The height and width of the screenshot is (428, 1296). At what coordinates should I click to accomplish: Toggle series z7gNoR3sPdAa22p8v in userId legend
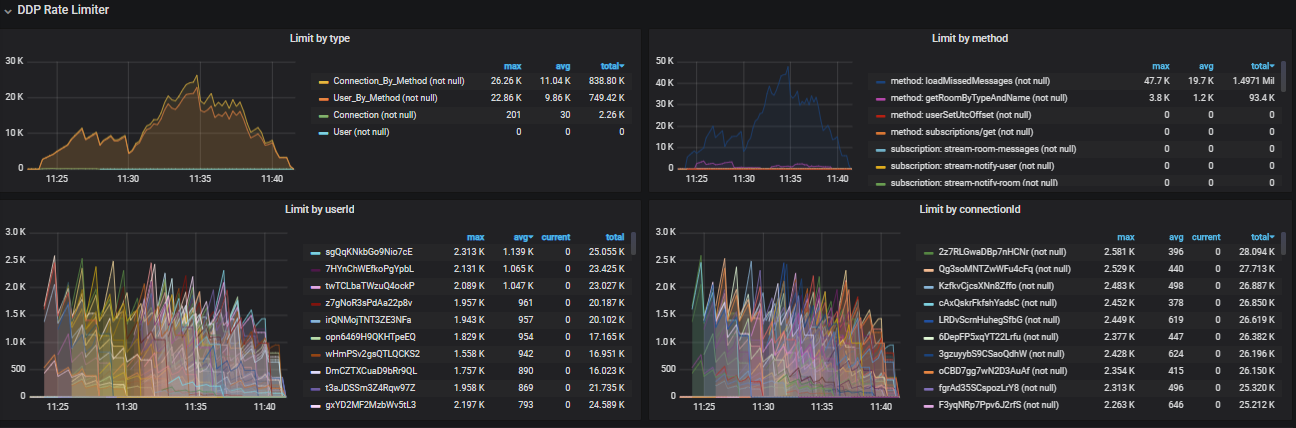pos(369,302)
